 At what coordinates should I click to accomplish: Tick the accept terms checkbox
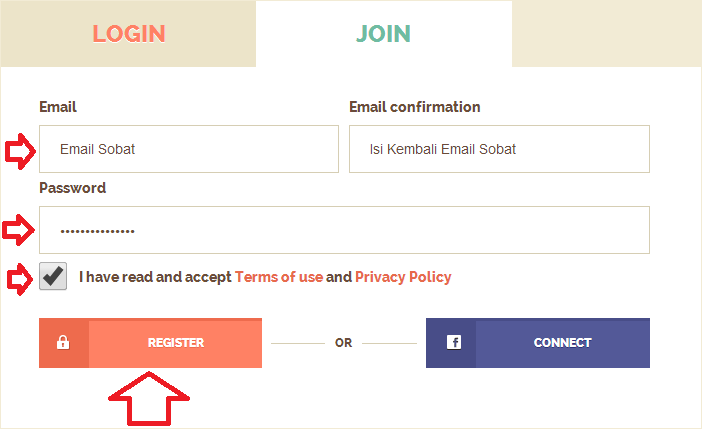(x=53, y=277)
